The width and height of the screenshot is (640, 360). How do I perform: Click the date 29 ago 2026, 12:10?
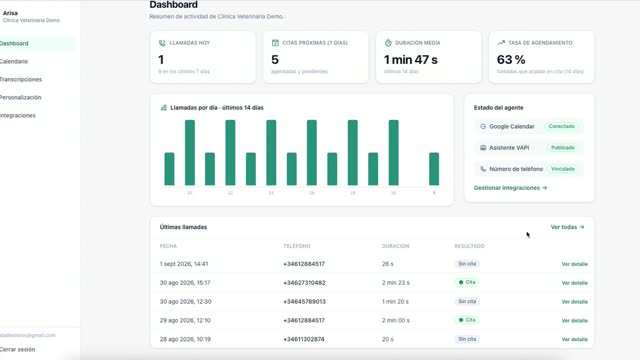coord(185,320)
